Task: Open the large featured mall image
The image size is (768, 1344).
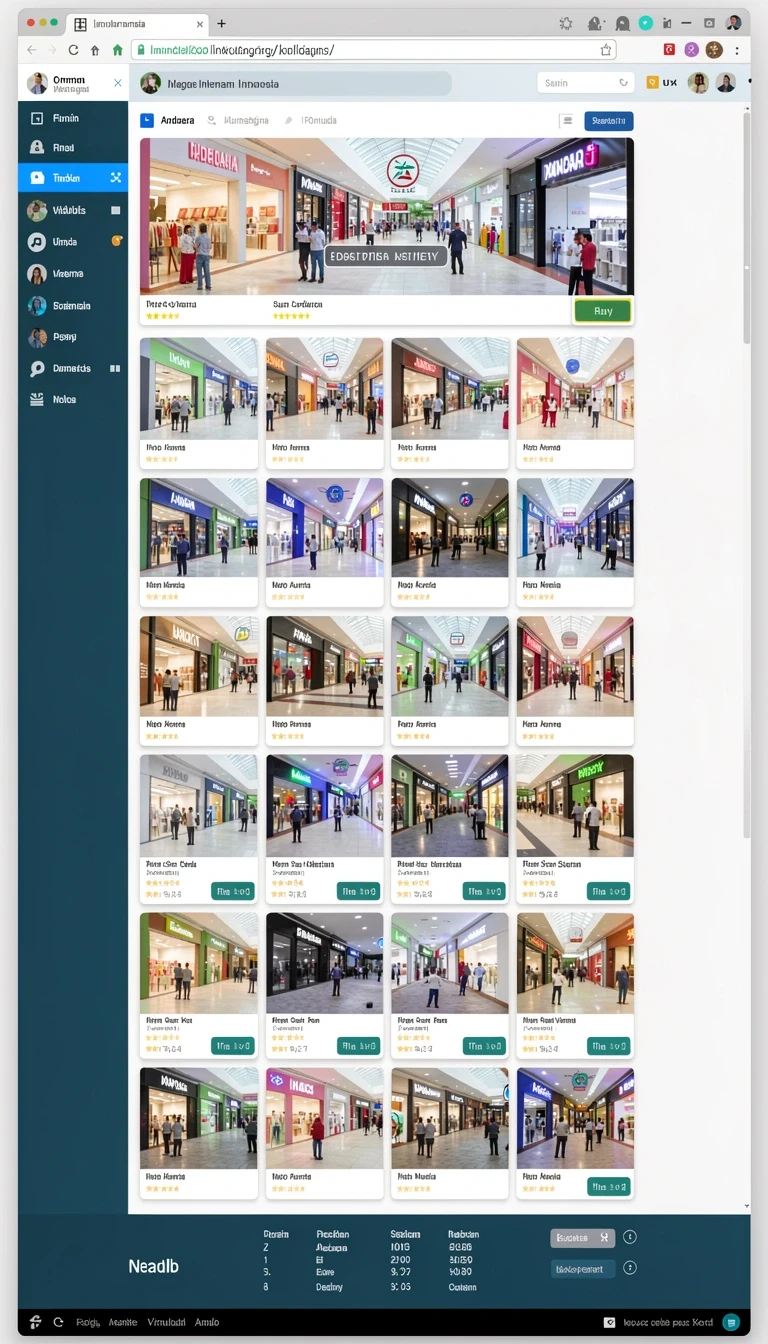Action: [x=386, y=216]
